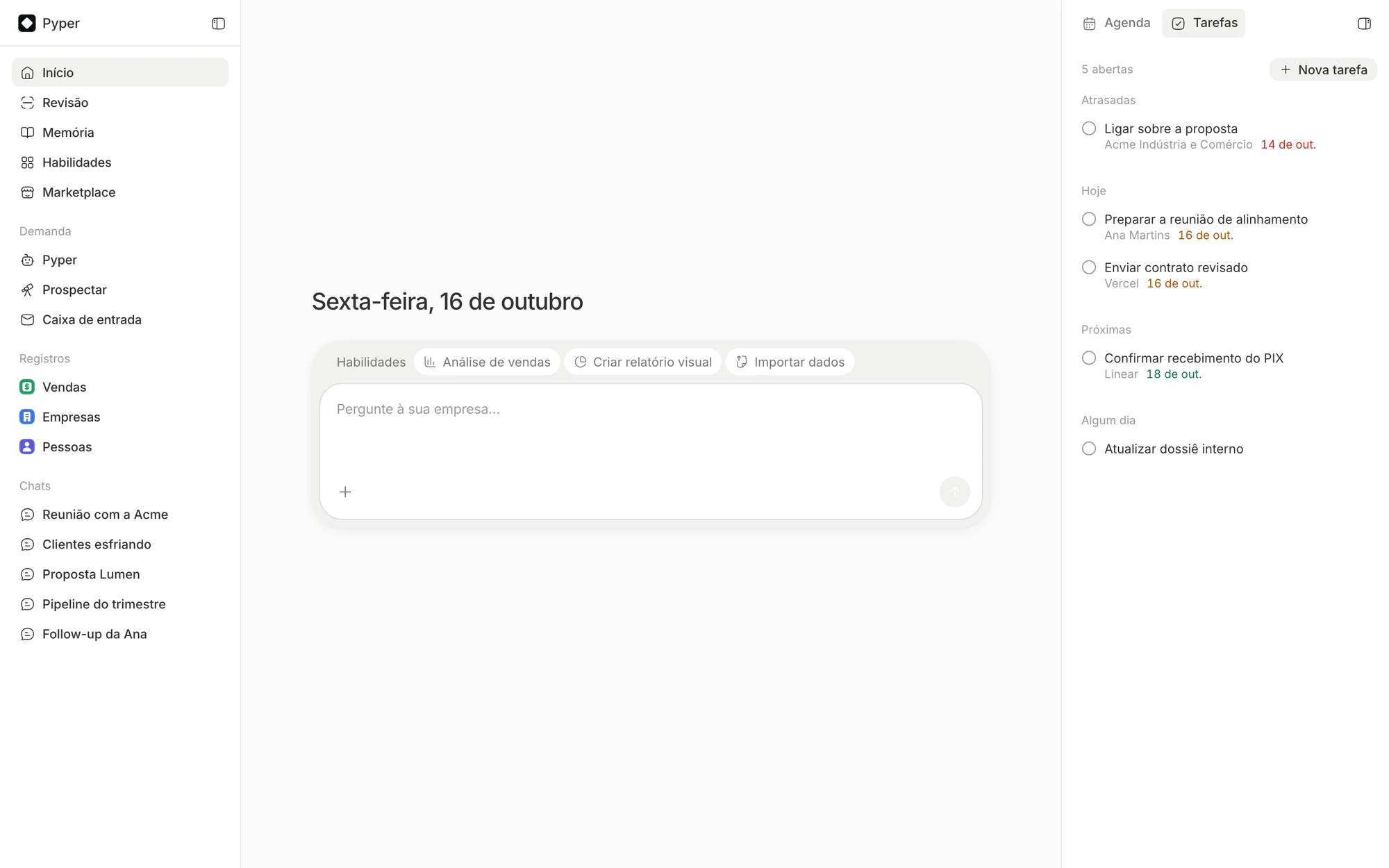1389x868 pixels.
Task: Click the Pyper logo icon
Action: click(x=27, y=23)
